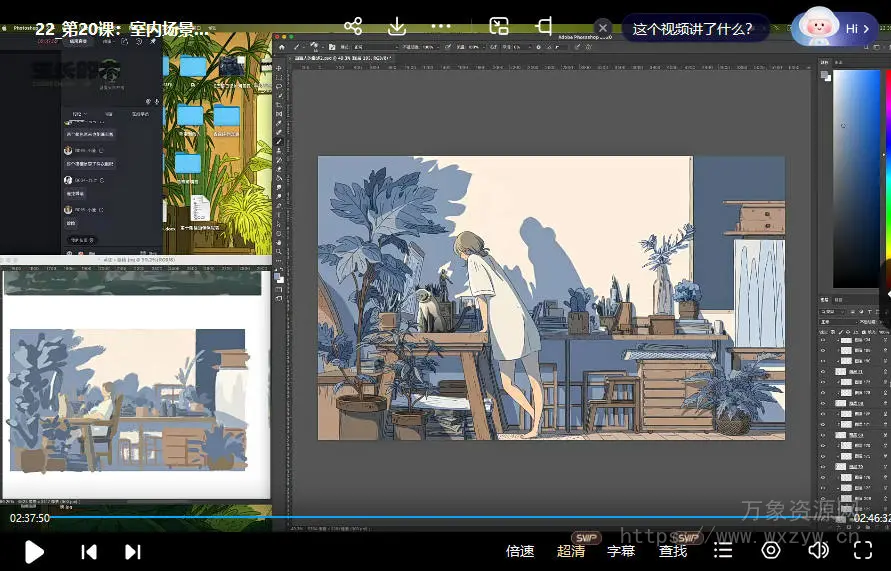
Task: Toggle subtitles with the 字幕 button
Action: [x=621, y=551]
